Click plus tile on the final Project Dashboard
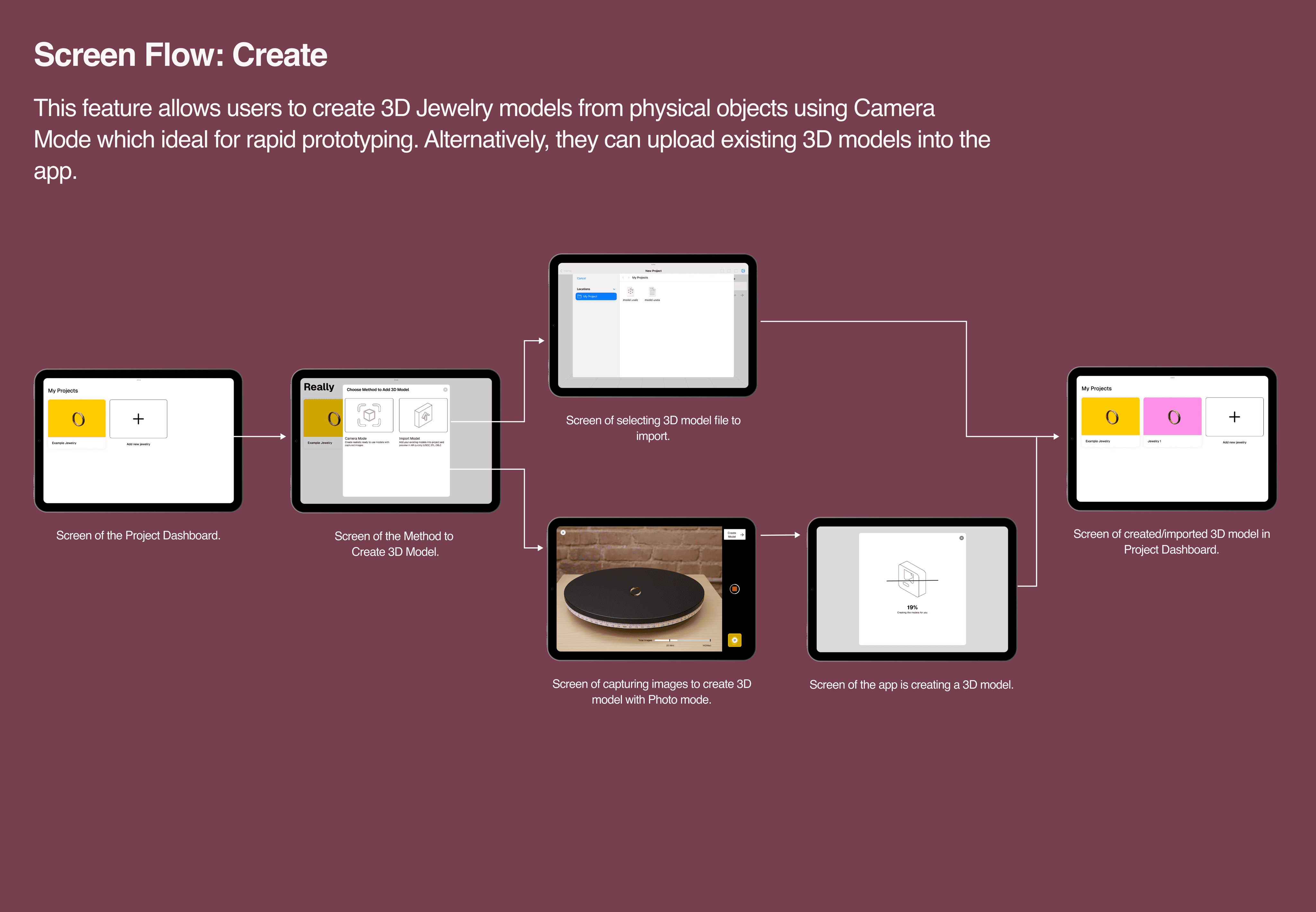Viewport: 1316px width, 912px height. [1234, 417]
